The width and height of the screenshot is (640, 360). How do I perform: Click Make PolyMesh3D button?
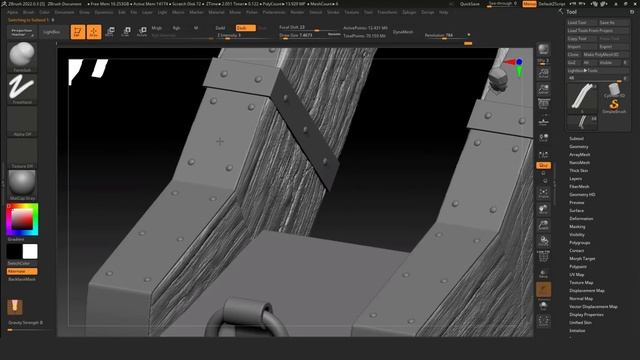click(x=605, y=54)
